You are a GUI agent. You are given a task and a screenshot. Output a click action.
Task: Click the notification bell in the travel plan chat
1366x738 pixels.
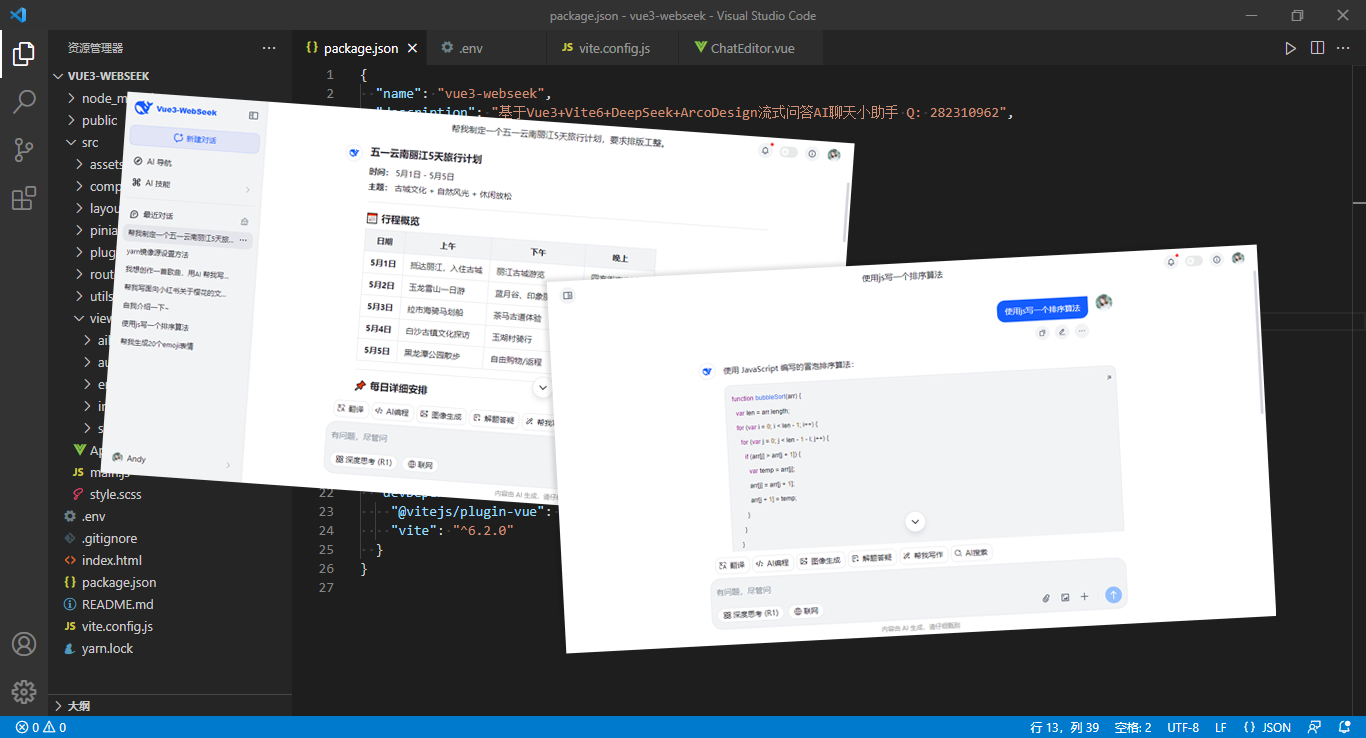(765, 150)
